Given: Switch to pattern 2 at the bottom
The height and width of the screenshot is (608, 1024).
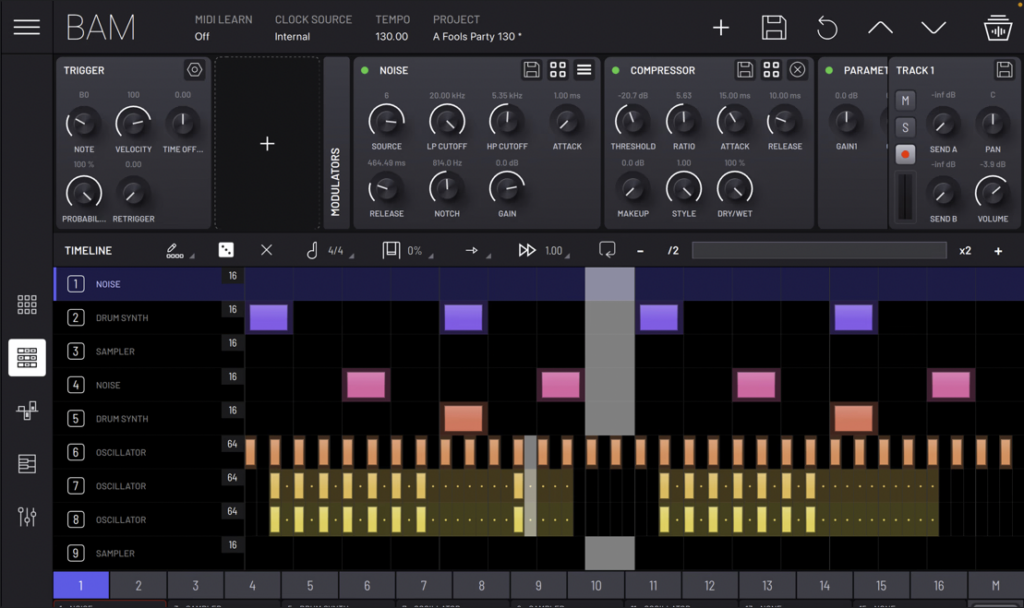Looking at the screenshot, I should pyautogui.click(x=138, y=586).
